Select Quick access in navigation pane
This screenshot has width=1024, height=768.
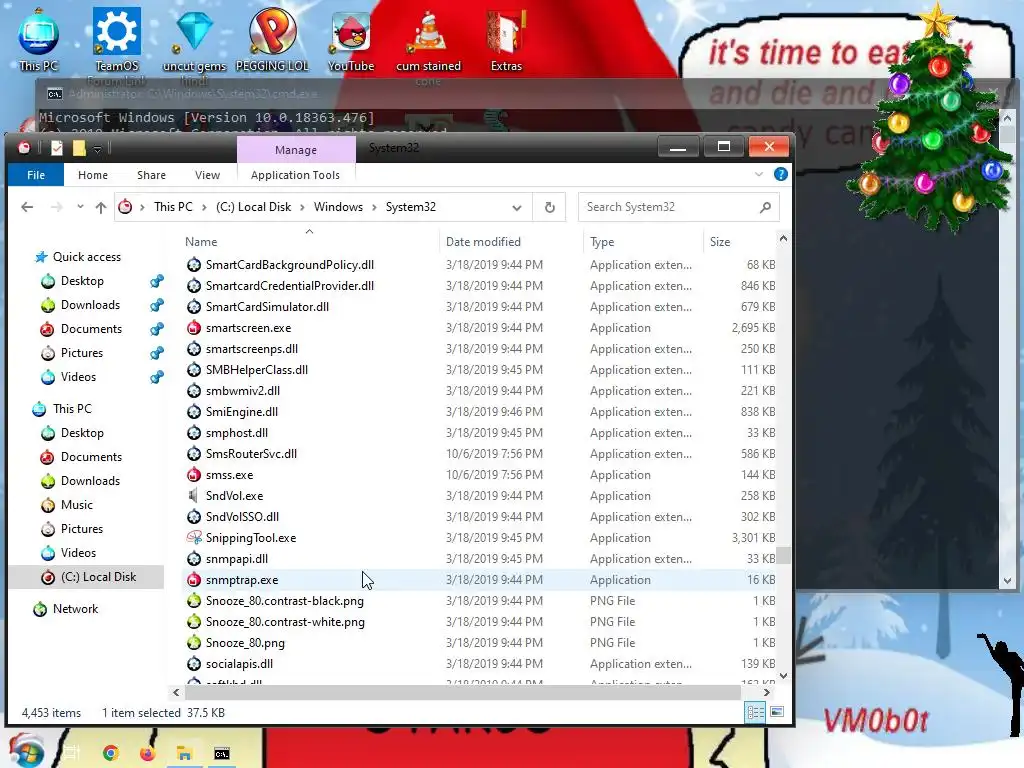[x=86, y=257]
